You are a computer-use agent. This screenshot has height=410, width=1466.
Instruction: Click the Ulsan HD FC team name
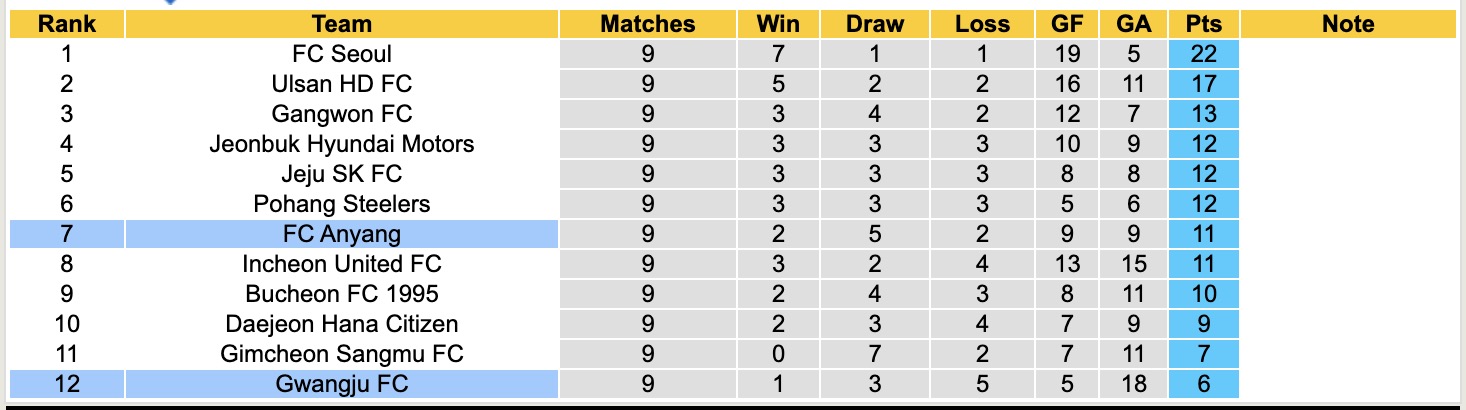point(341,84)
